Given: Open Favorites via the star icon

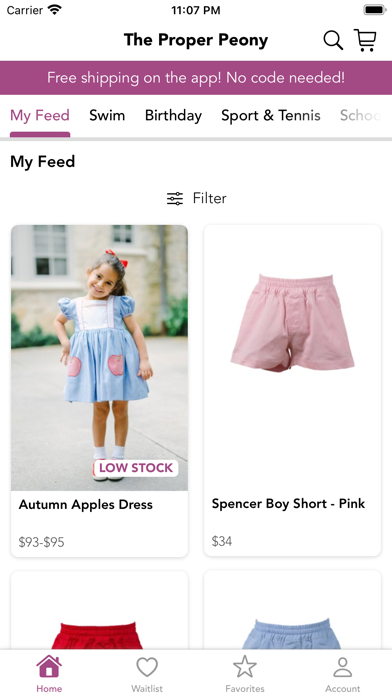Looking at the screenshot, I should pos(245,667).
